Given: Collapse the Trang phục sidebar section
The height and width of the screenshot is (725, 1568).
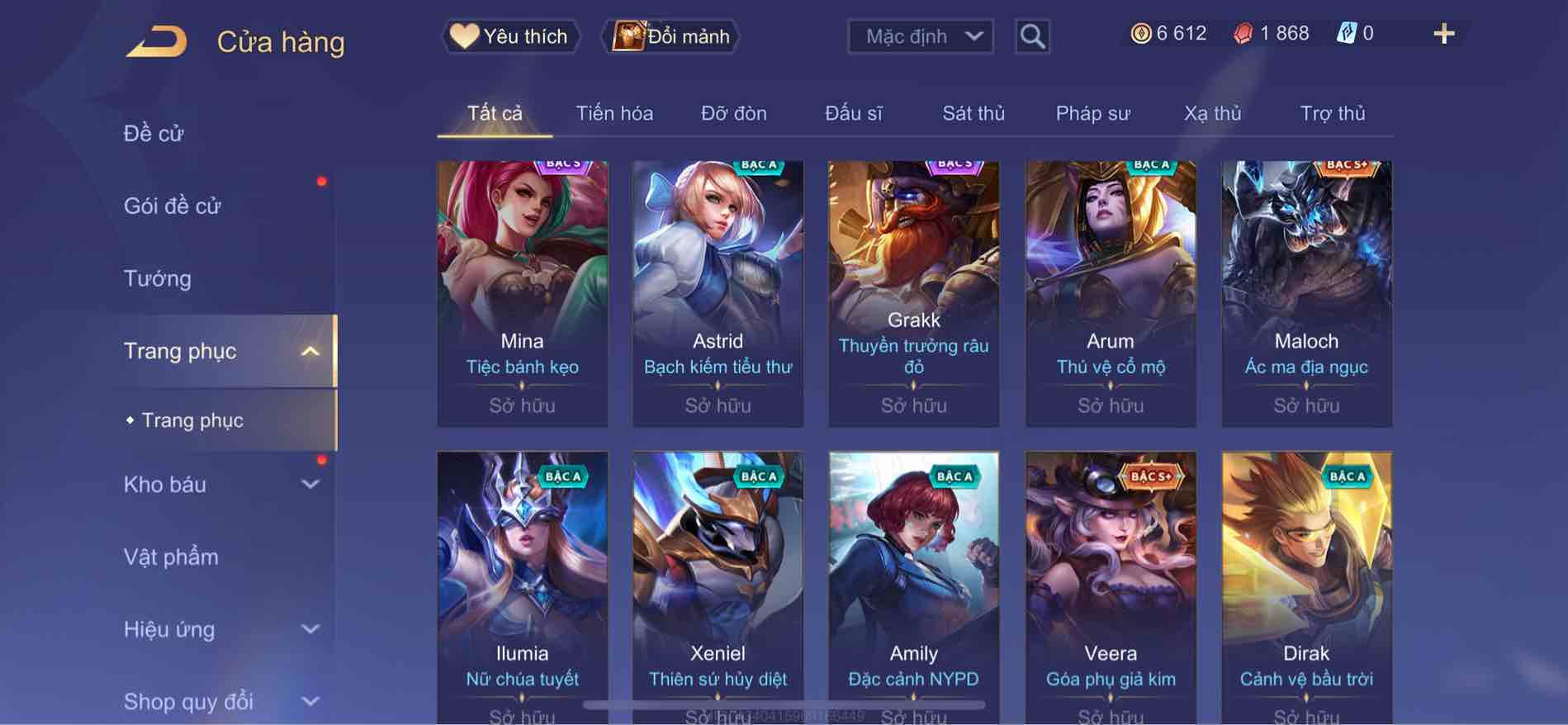Looking at the screenshot, I should 310,351.
